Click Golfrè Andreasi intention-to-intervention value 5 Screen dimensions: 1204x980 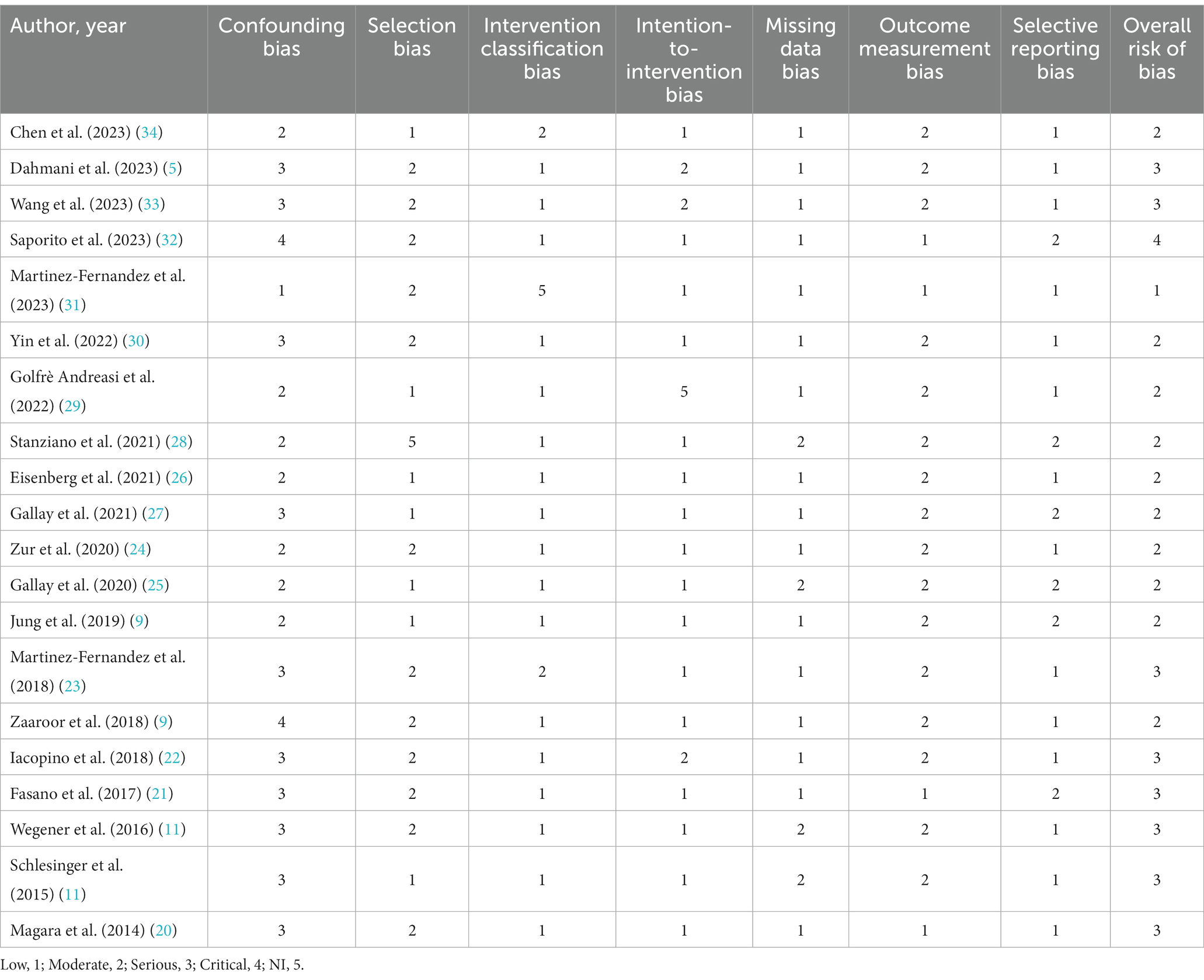(684, 391)
